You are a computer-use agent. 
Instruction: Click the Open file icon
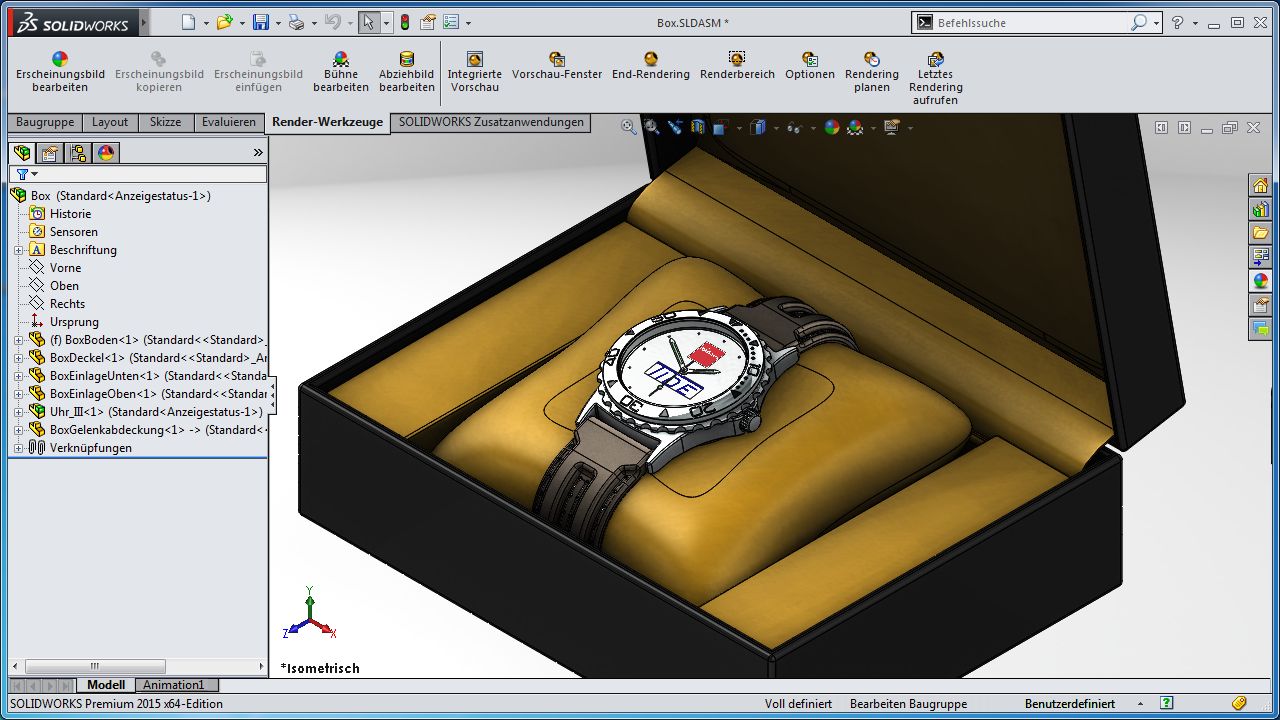224,22
